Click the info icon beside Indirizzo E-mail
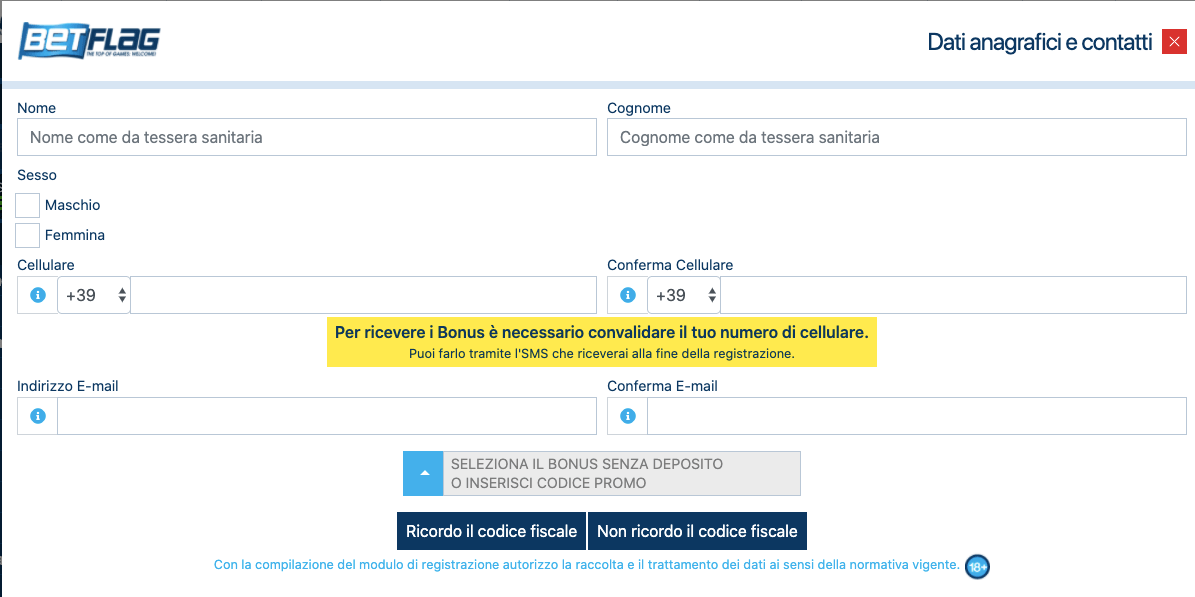 pyautogui.click(x=37, y=416)
